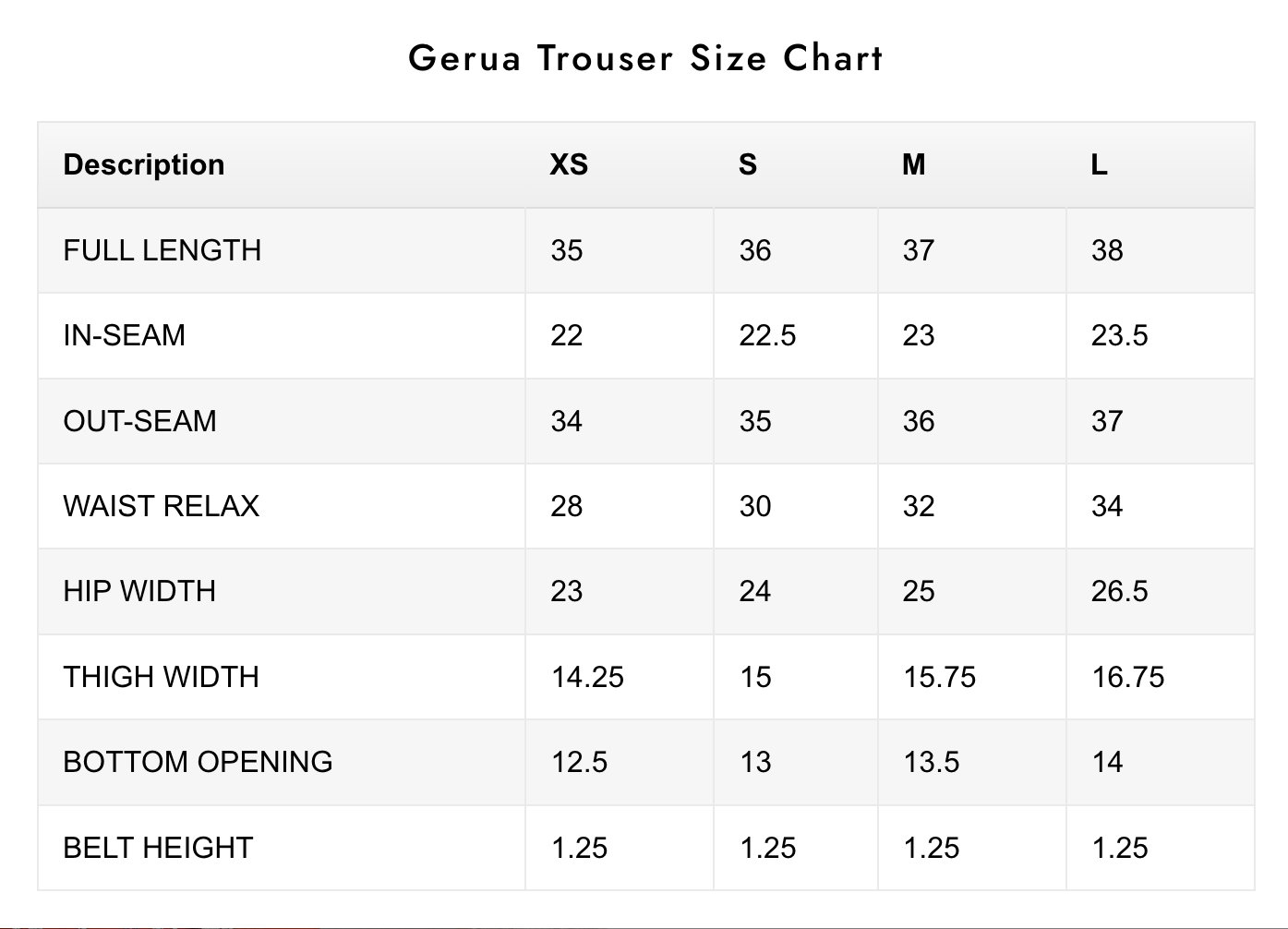
Task: Select the M size column header
Action: (913, 164)
